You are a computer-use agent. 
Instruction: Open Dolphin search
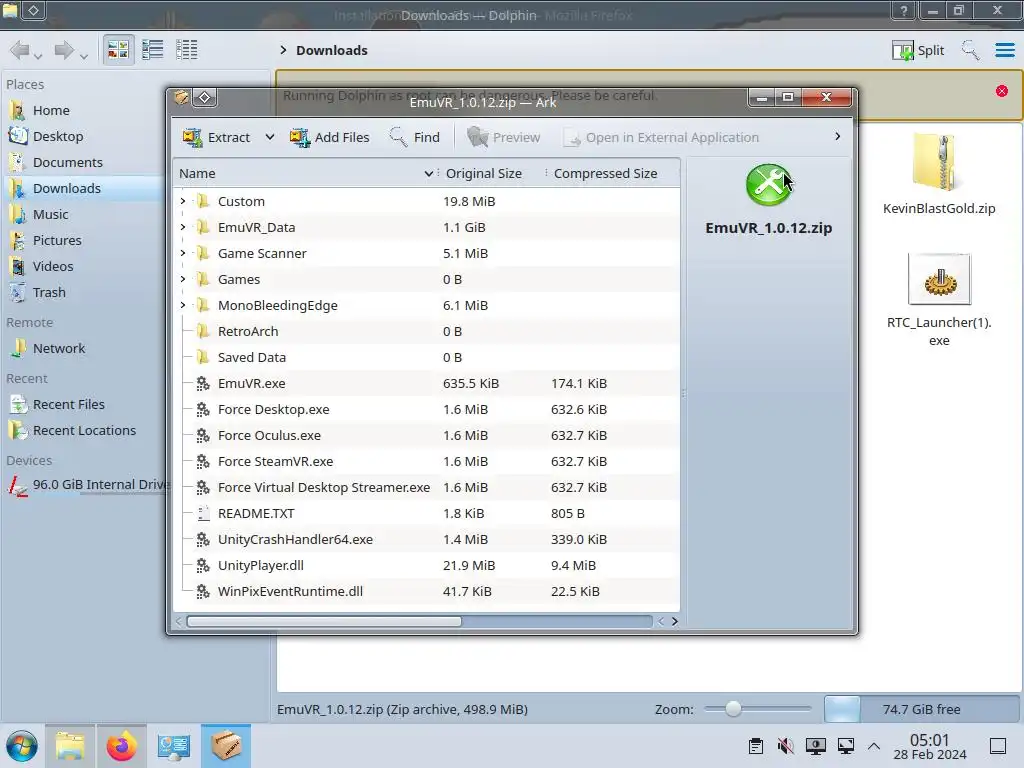pyautogui.click(x=970, y=50)
